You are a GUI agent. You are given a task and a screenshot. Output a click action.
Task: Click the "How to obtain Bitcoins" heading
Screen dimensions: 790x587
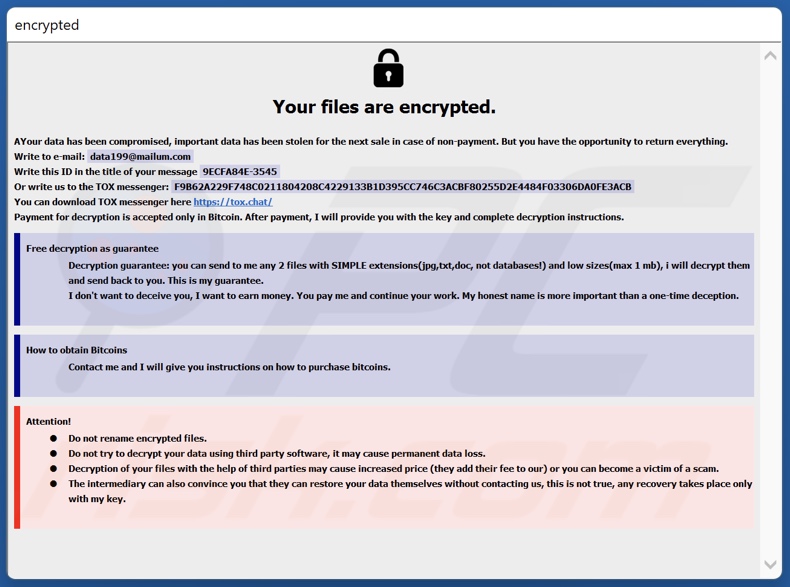(77, 350)
